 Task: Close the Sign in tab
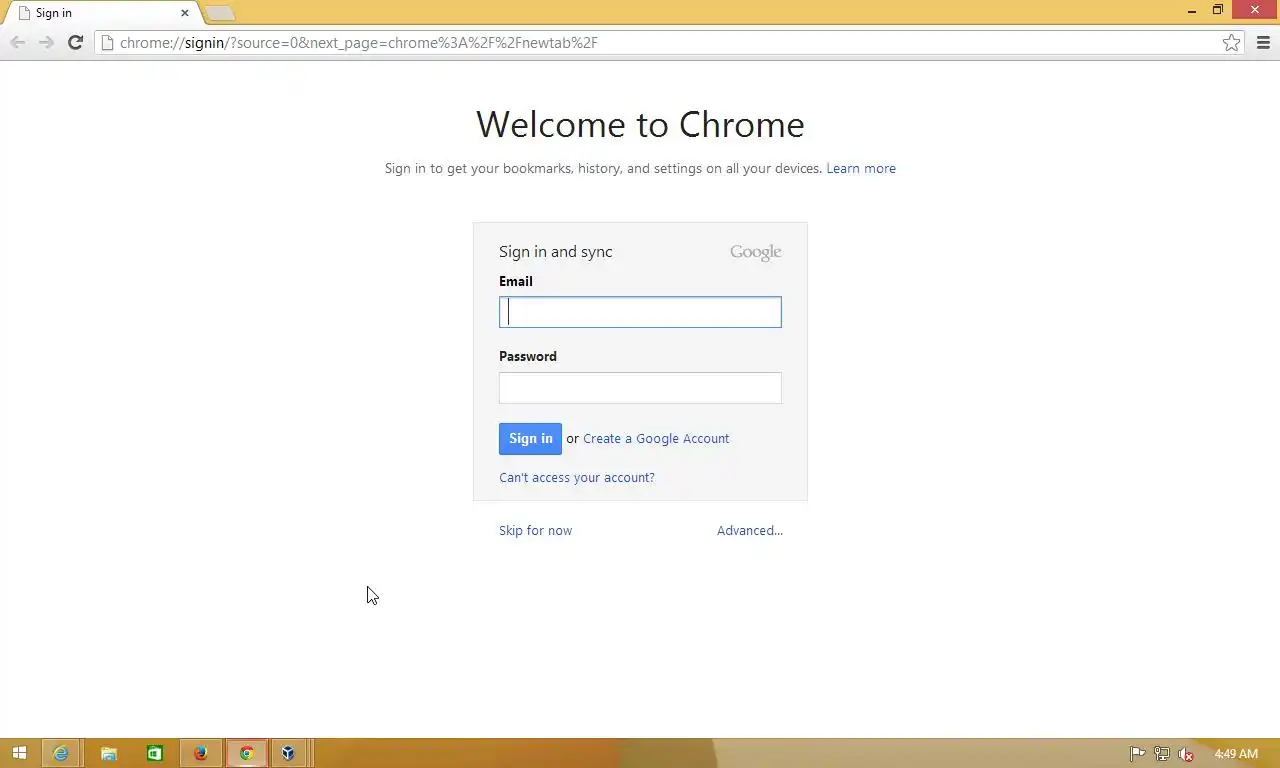[185, 13]
